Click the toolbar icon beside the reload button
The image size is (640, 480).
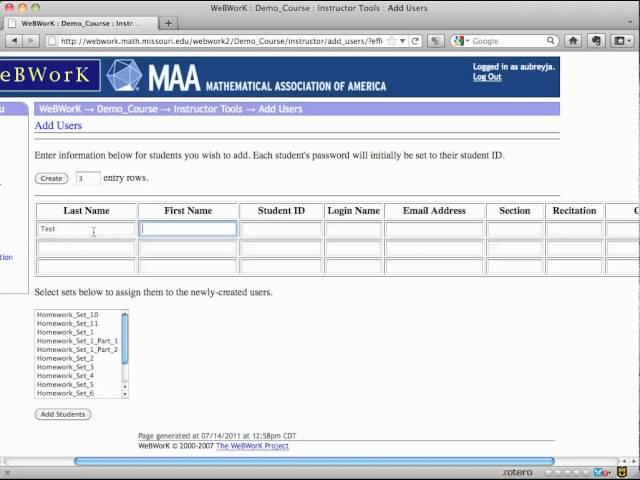click(x=436, y=41)
